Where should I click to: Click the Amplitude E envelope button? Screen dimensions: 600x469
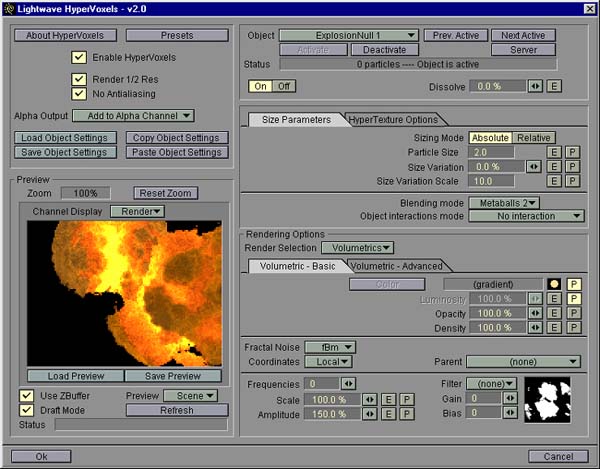[388, 414]
